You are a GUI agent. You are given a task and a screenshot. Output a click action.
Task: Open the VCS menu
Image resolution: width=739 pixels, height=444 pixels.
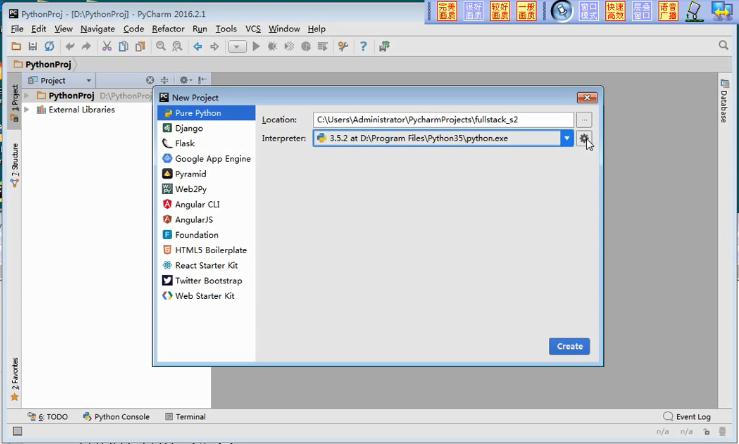pos(253,29)
